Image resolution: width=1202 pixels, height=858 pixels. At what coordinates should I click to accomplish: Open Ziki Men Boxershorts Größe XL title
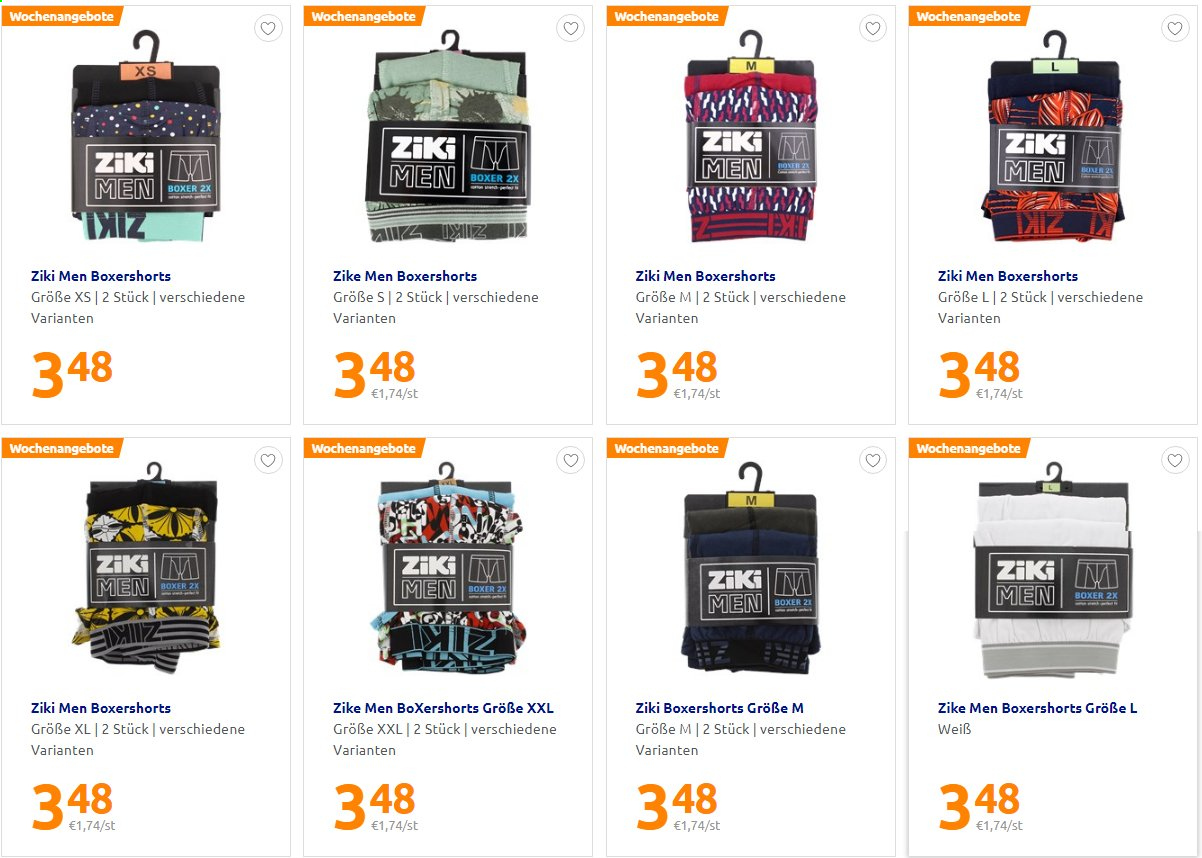click(101, 708)
